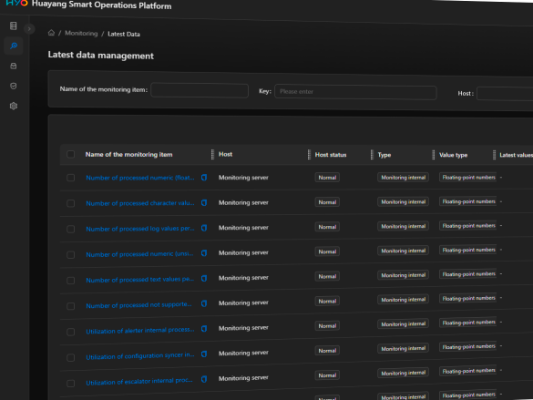Click Monitoring server host in configuration syncer row
Image resolution: width=533 pixels, height=400 pixels.
[x=243, y=353]
